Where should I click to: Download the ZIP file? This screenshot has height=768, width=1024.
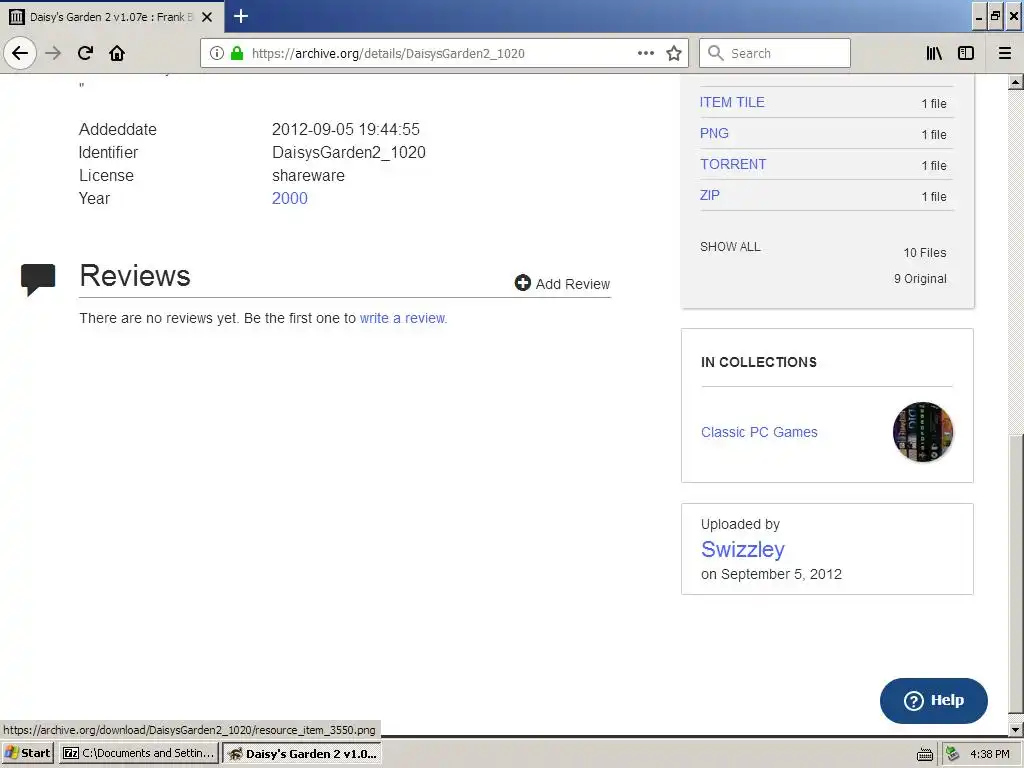tap(709, 195)
